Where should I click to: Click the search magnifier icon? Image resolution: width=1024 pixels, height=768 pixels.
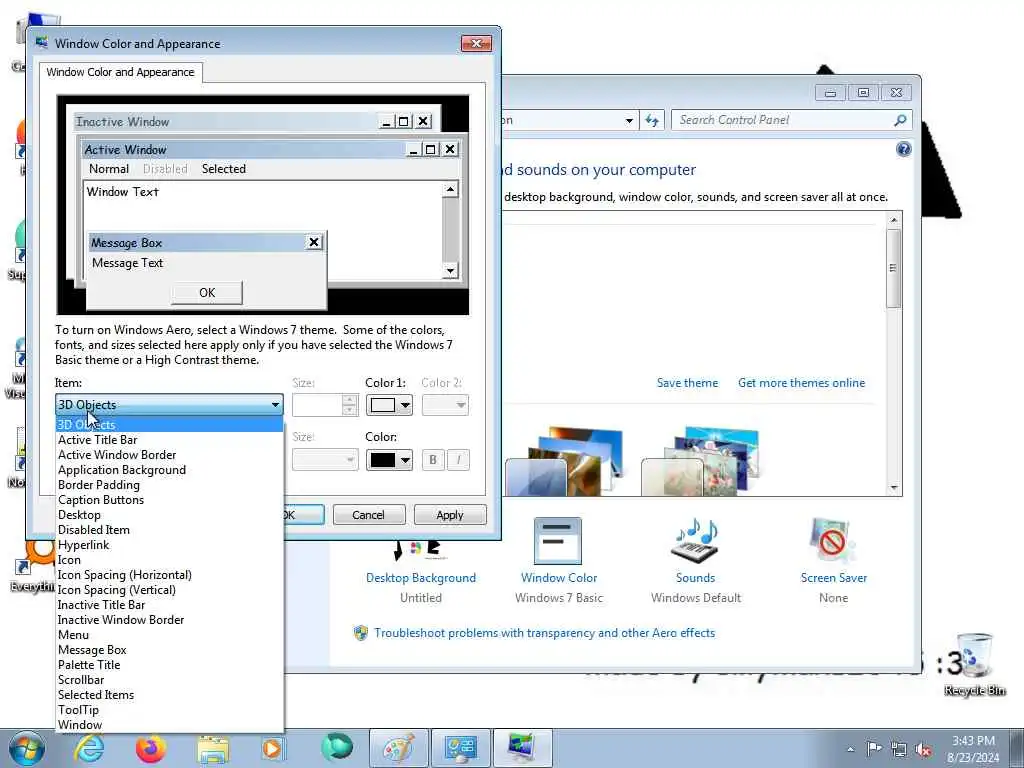point(901,120)
